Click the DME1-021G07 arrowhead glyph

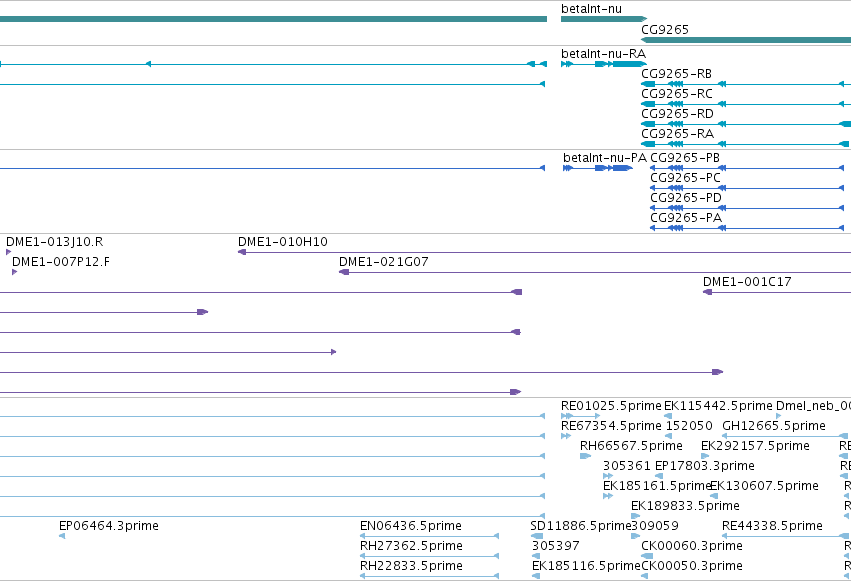[x=344, y=272]
